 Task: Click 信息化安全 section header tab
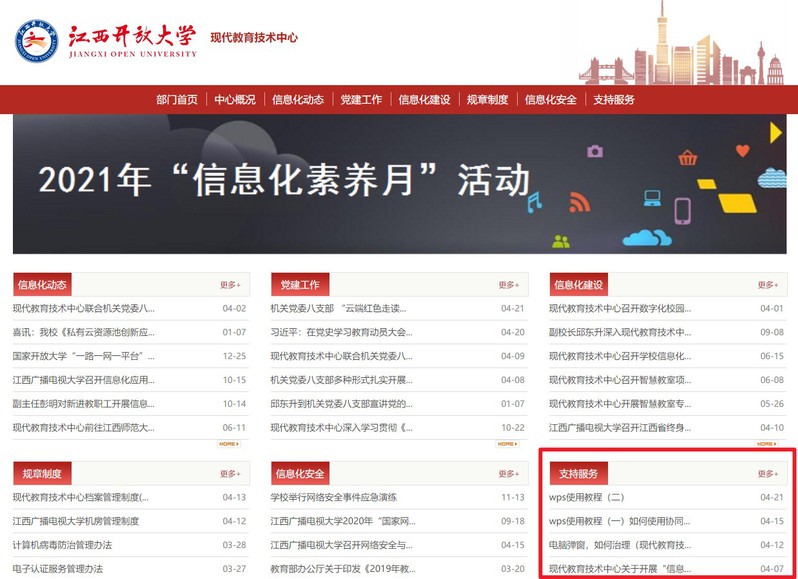(300, 473)
